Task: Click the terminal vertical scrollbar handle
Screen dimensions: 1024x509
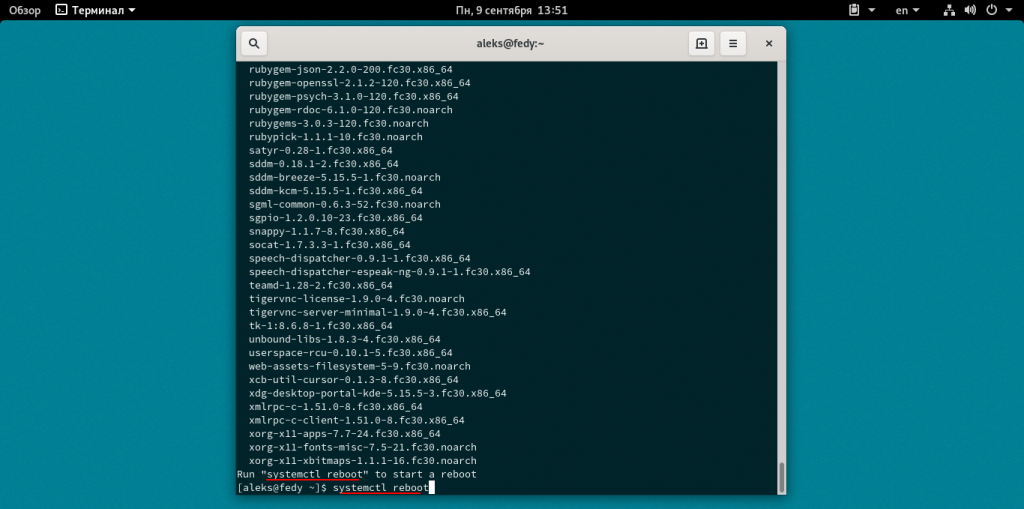Action: (x=782, y=474)
